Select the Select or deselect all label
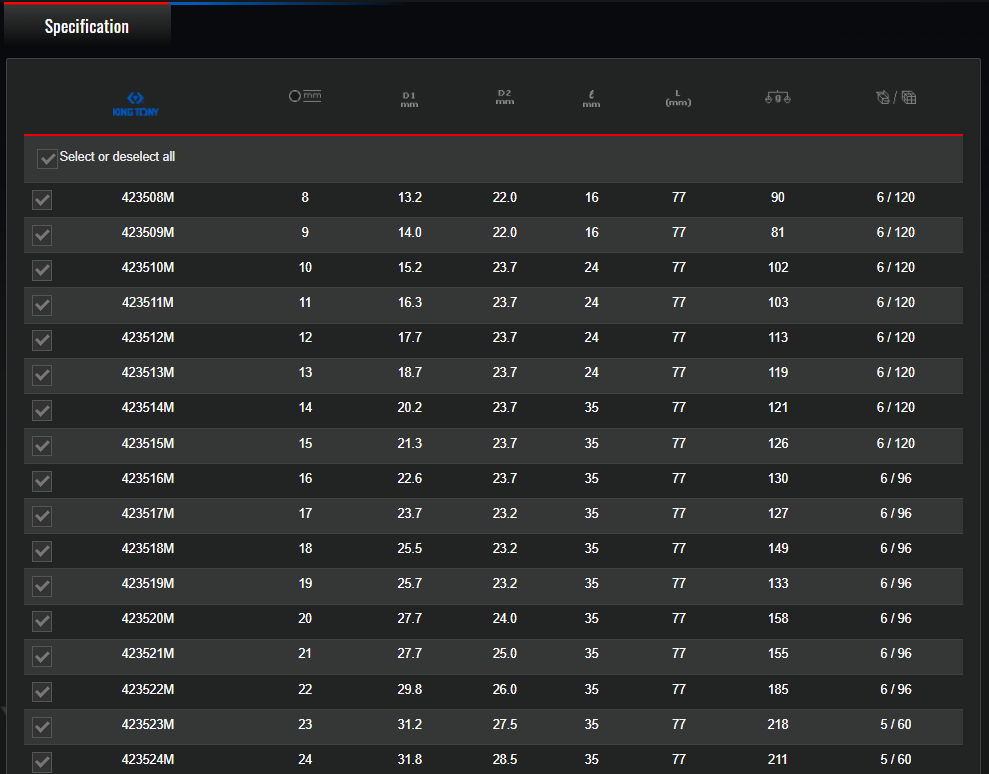Screen dimensions: 989x774 point(117,156)
